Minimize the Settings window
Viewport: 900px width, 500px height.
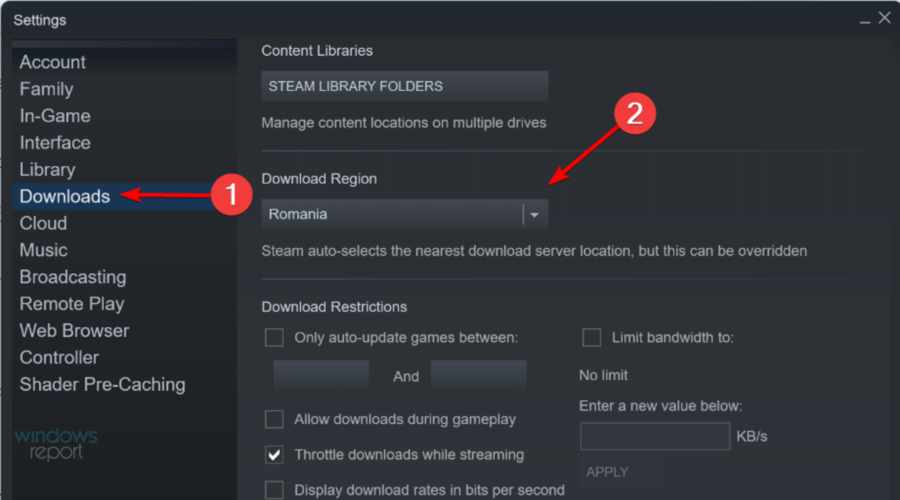[x=865, y=21]
